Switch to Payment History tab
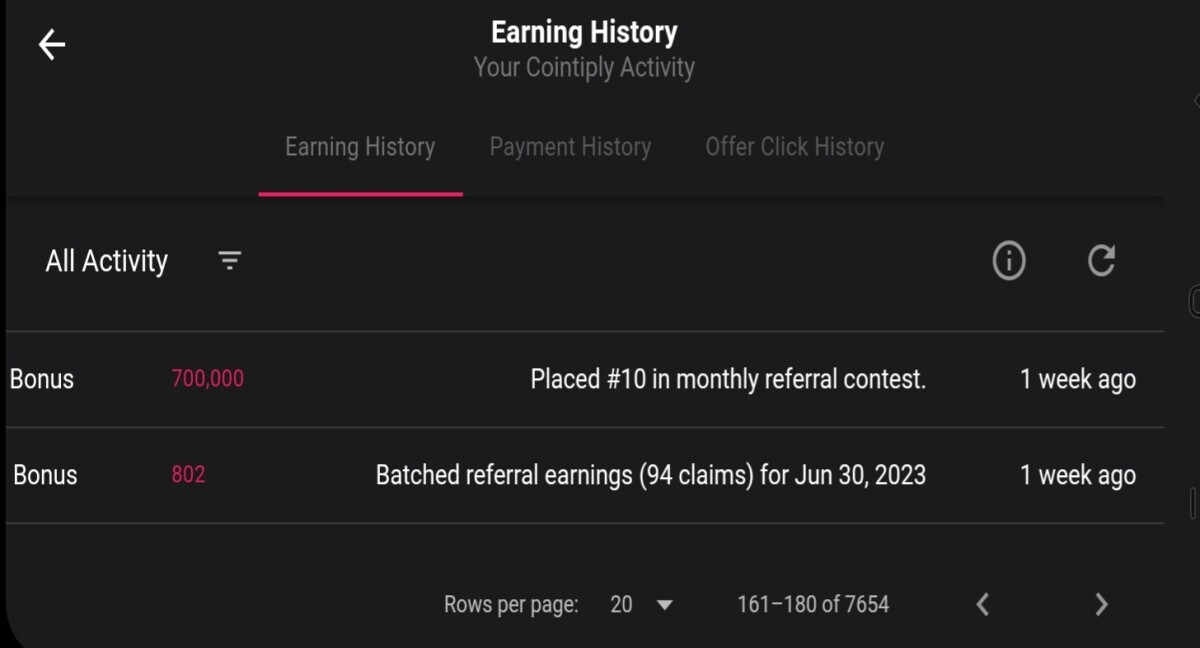Viewport: 1200px width, 648px height. [x=570, y=147]
